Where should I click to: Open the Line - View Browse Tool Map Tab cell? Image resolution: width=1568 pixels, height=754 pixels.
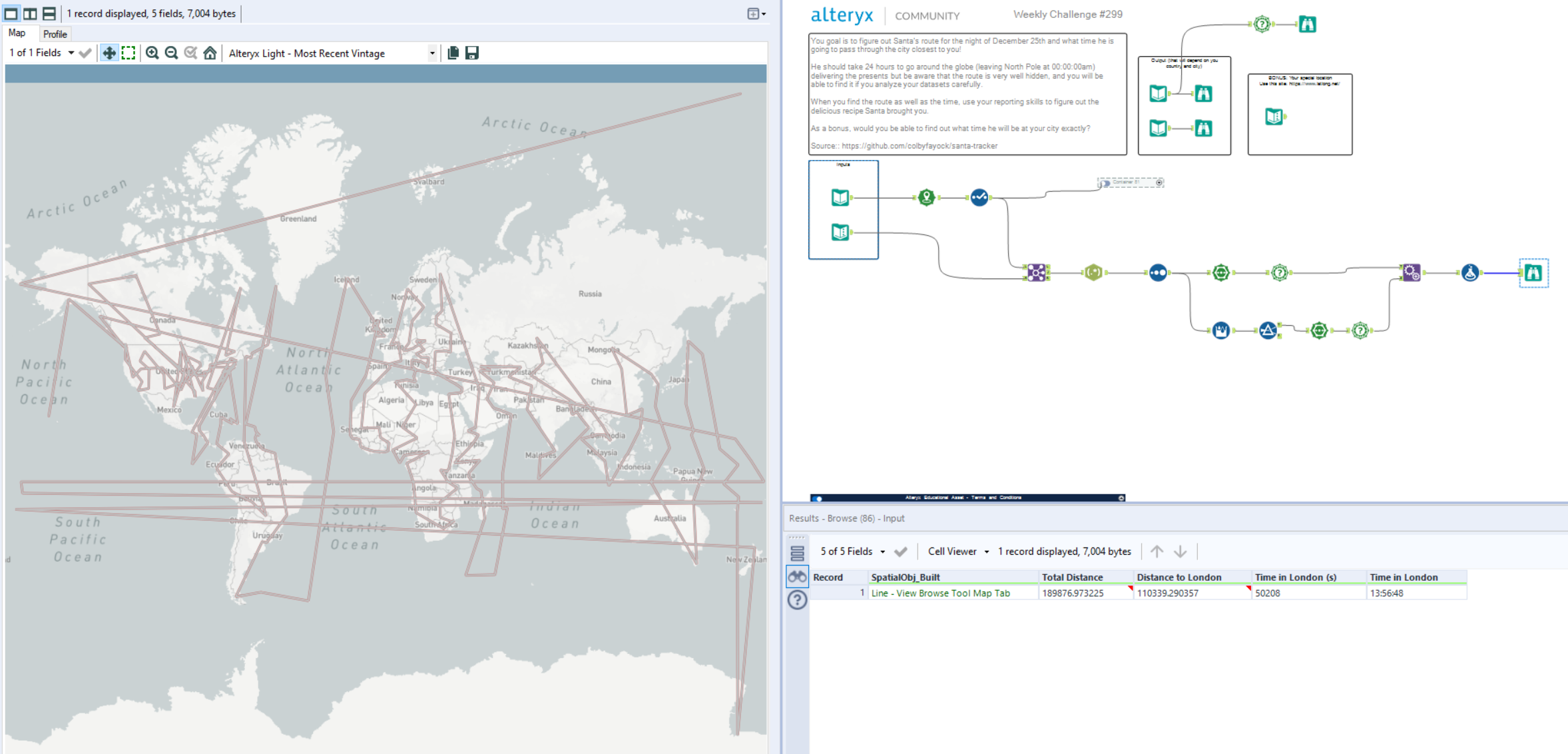click(x=953, y=593)
